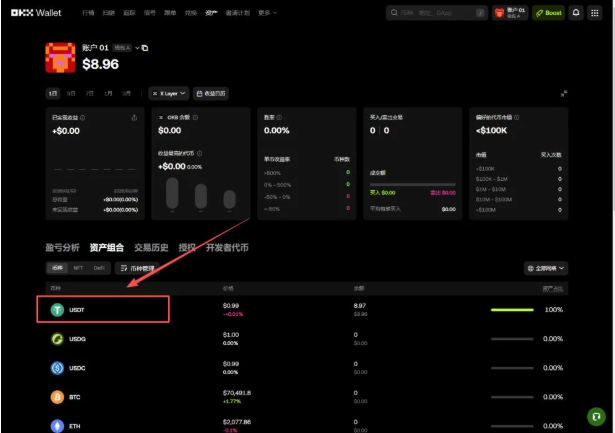Click the USDC token icon
This screenshot has height=433, width=615.
click(x=57, y=368)
